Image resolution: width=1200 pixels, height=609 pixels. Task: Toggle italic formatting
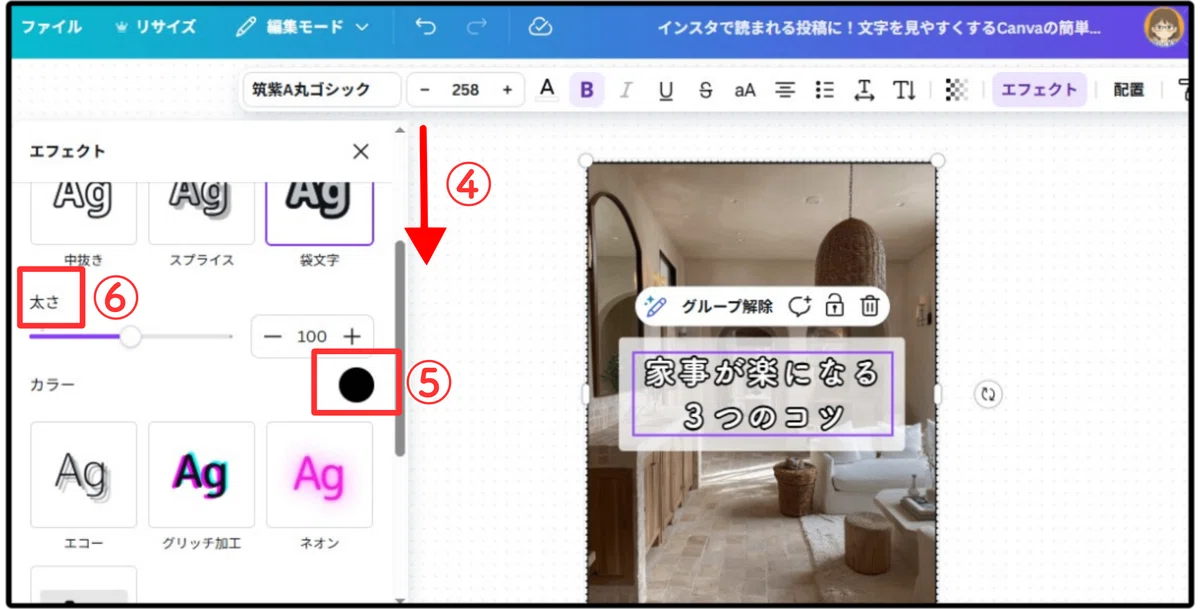pos(626,90)
